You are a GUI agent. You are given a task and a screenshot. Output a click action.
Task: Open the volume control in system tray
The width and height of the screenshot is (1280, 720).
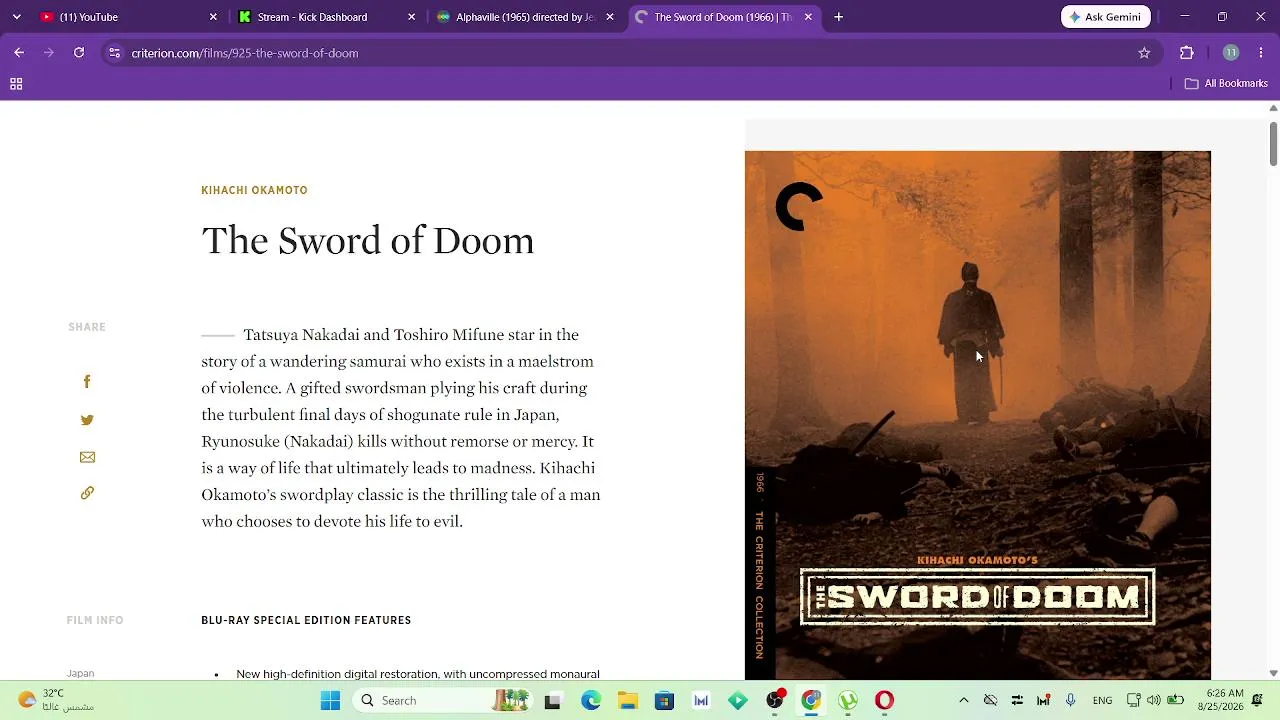pos(1154,700)
